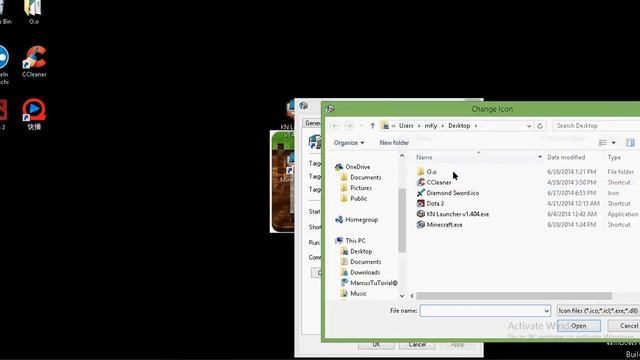Click the navigation pane vertical scrollbar thumb
640x360 pixels.
[402, 220]
